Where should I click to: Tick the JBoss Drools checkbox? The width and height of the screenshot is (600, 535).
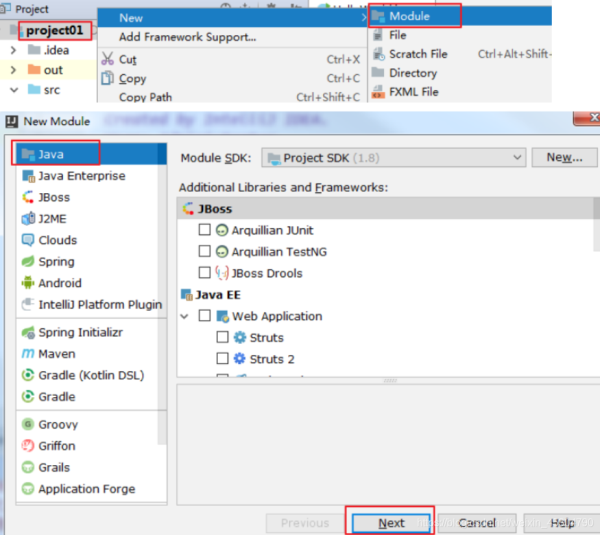pyautogui.click(x=205, y=273)
